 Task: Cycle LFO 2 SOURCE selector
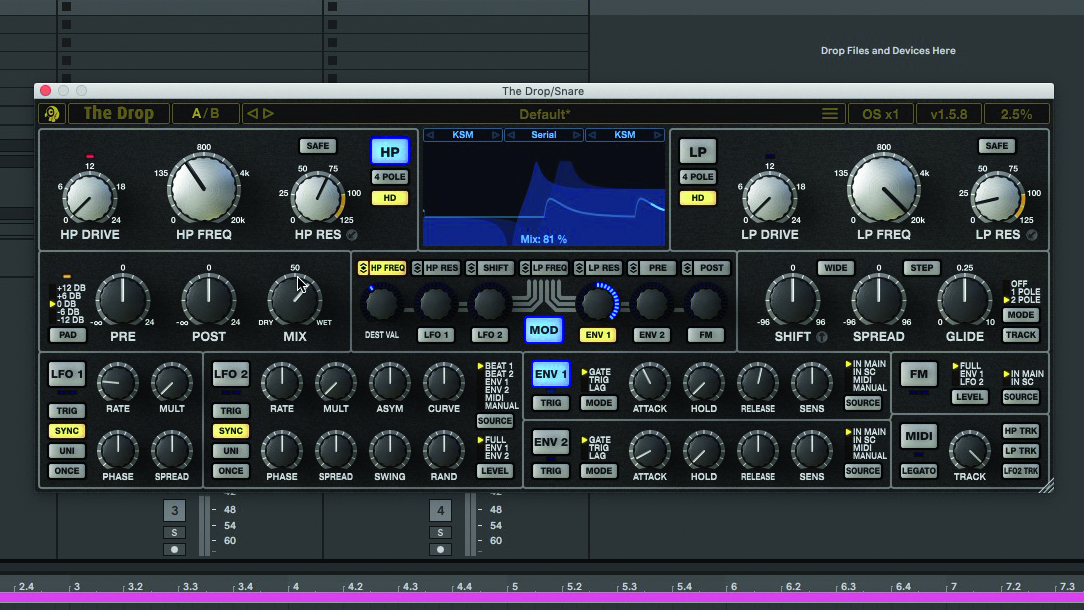pyautogui.click(x=494, y=421)
